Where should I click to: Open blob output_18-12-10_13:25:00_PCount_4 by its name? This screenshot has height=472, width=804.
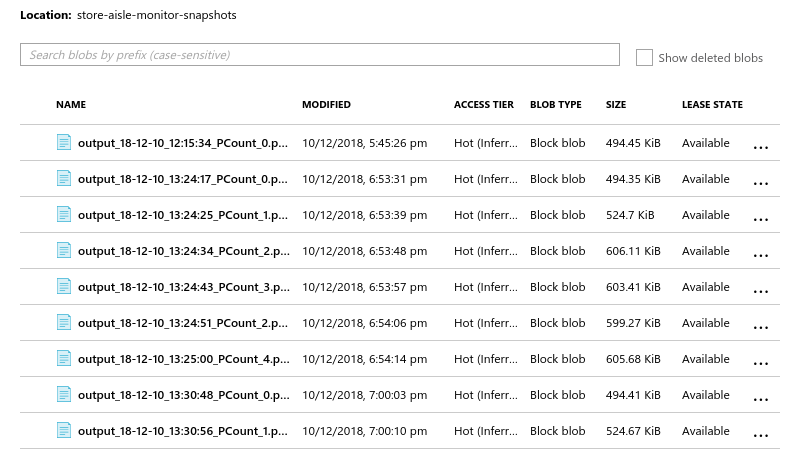click(x=183, y=359)
